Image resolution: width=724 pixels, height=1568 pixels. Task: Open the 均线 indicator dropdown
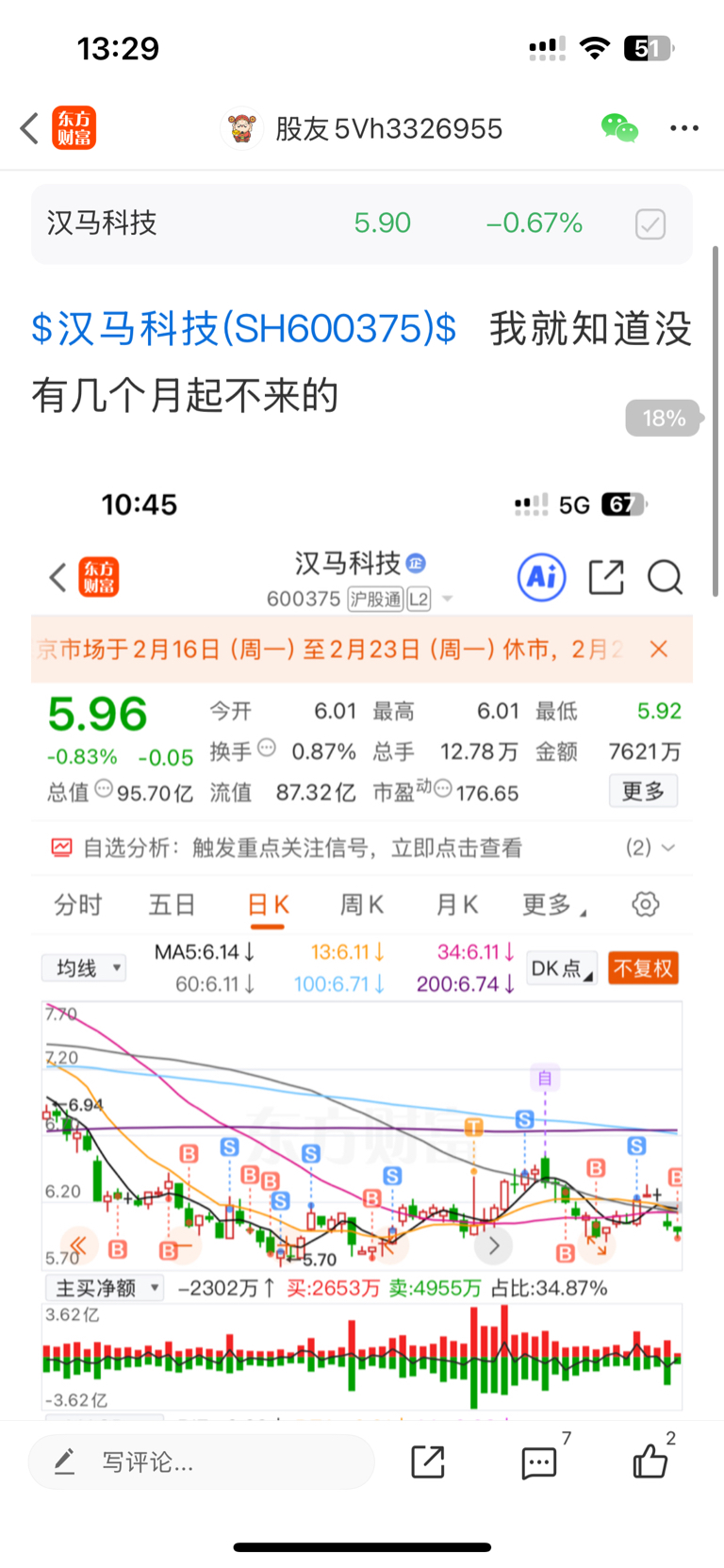(x=84, y=968)
